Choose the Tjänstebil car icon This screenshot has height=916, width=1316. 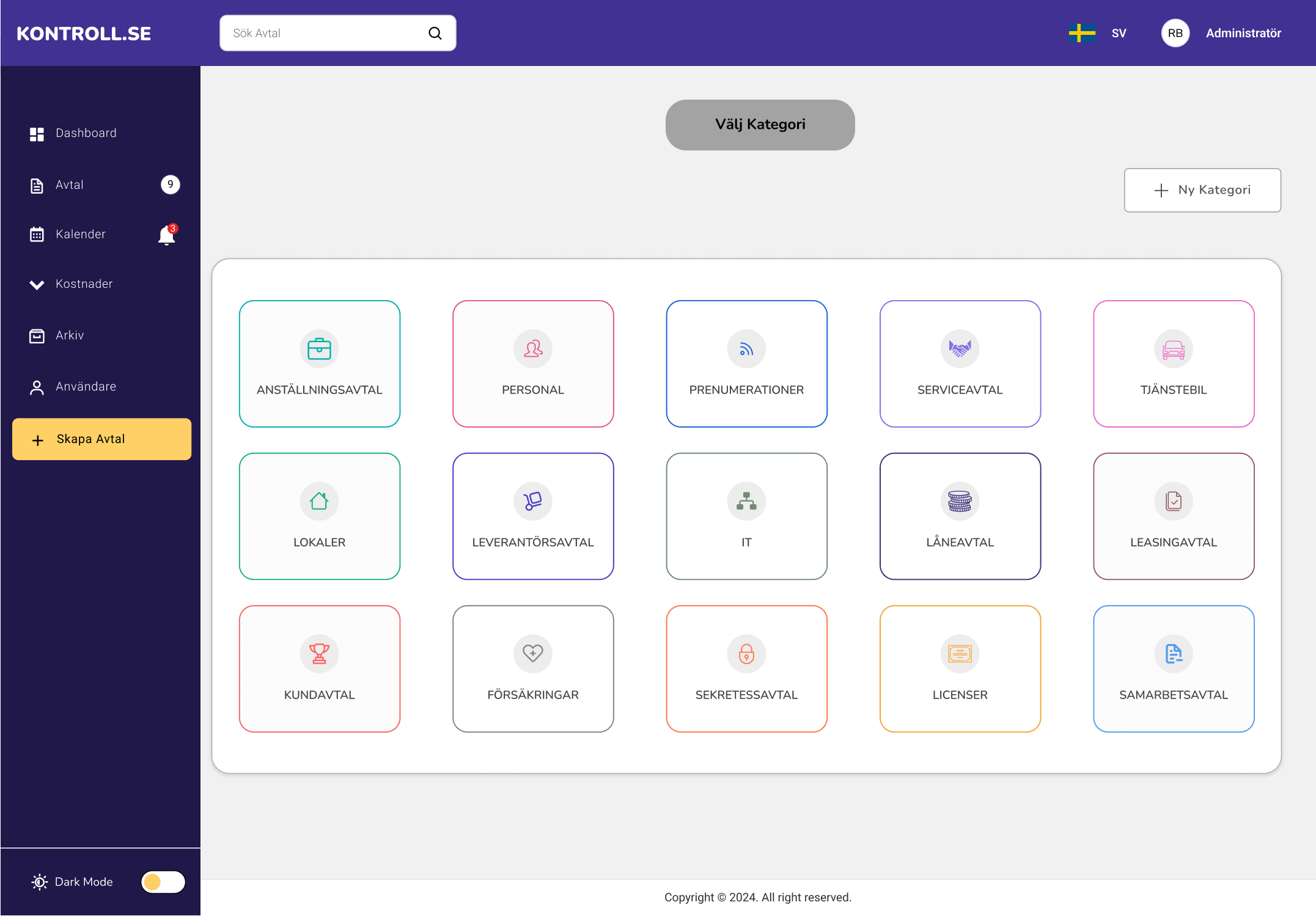click(x=1173, y=349)
